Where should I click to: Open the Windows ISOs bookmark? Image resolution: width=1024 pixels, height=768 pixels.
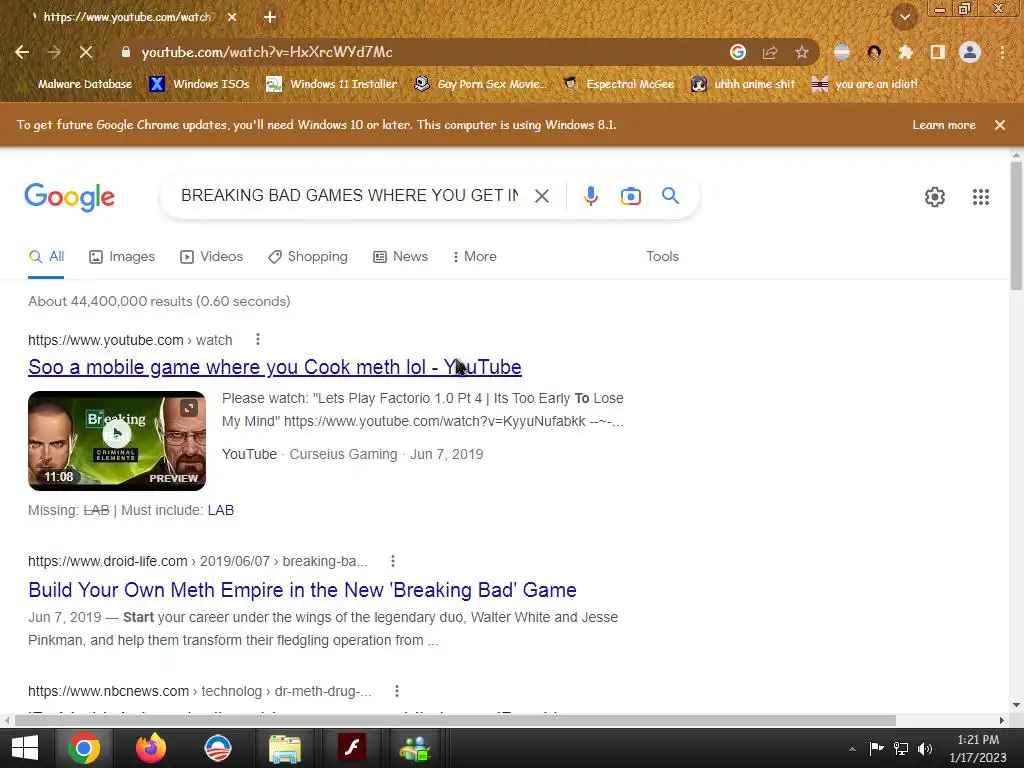click(200, 84)
